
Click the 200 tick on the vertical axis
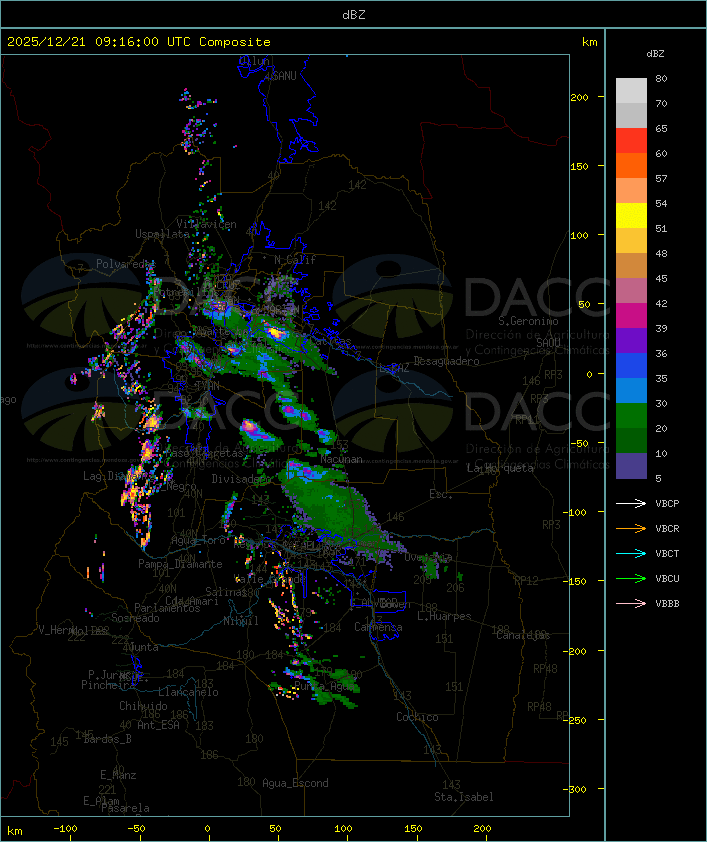click(579, 97)
